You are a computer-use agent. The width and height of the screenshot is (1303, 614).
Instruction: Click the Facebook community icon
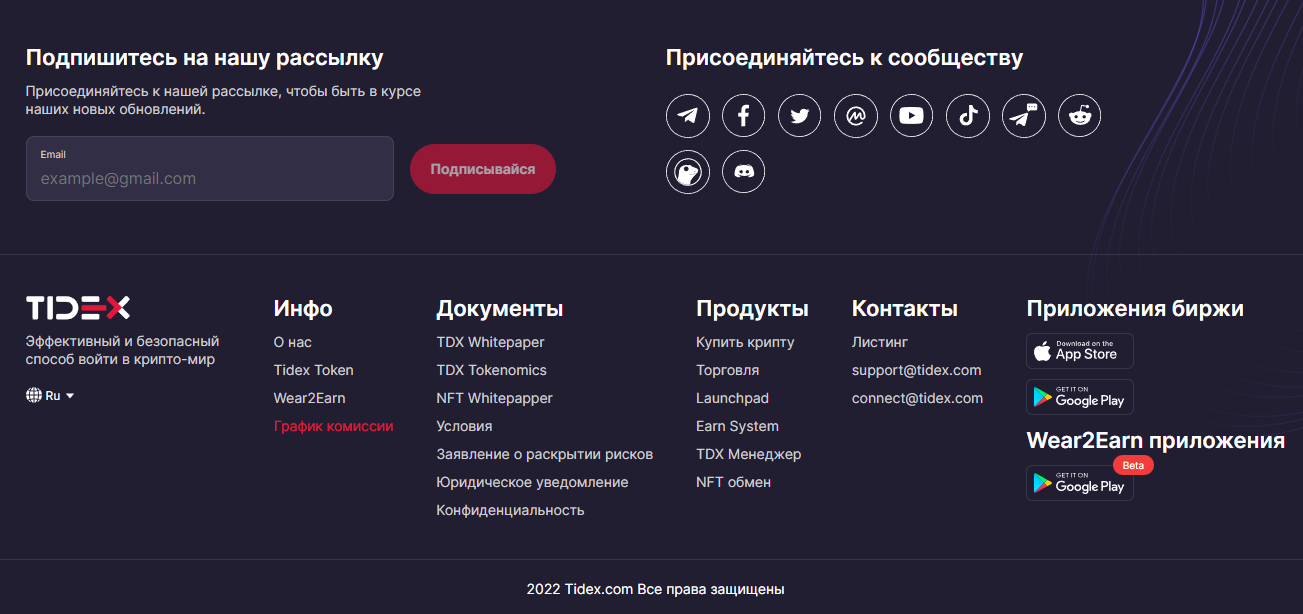[743, 115]
